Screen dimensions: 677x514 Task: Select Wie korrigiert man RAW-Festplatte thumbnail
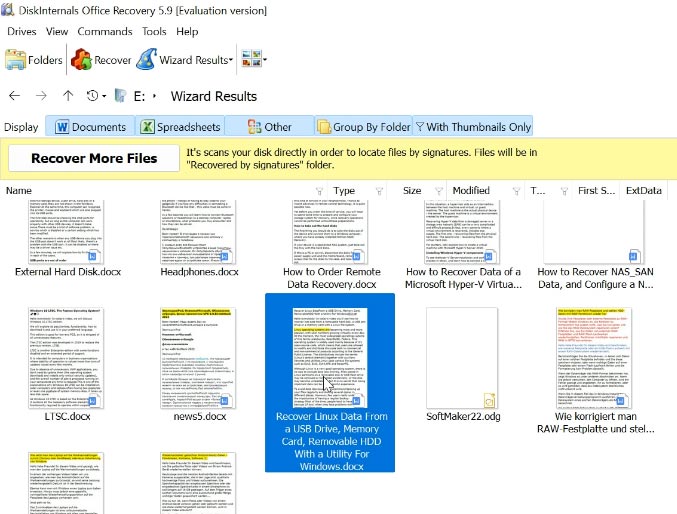[x=594, y=358]
